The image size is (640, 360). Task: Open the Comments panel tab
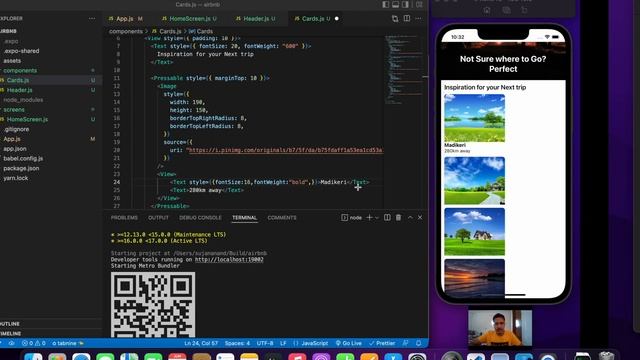click(x=282, y=218)
